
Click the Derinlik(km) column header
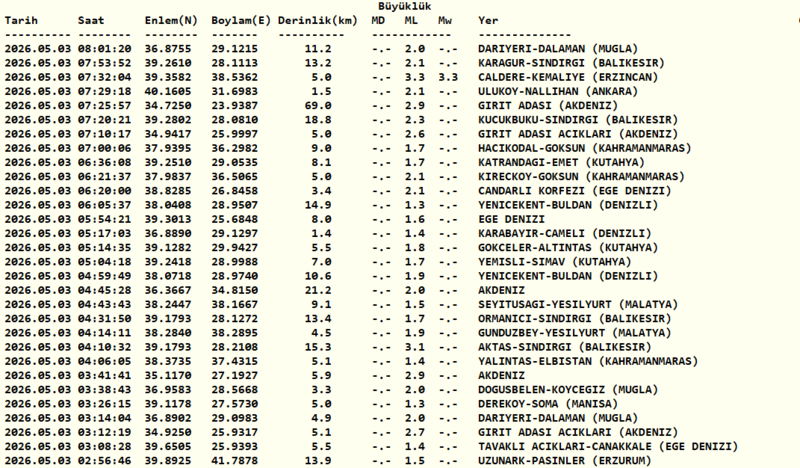point(317,20)
